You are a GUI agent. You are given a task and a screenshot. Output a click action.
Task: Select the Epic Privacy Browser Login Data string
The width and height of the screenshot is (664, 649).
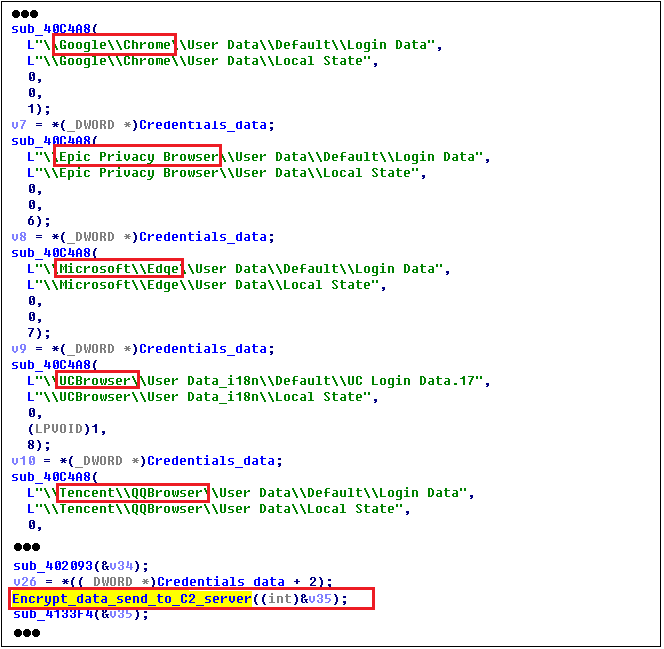point(255,157)
